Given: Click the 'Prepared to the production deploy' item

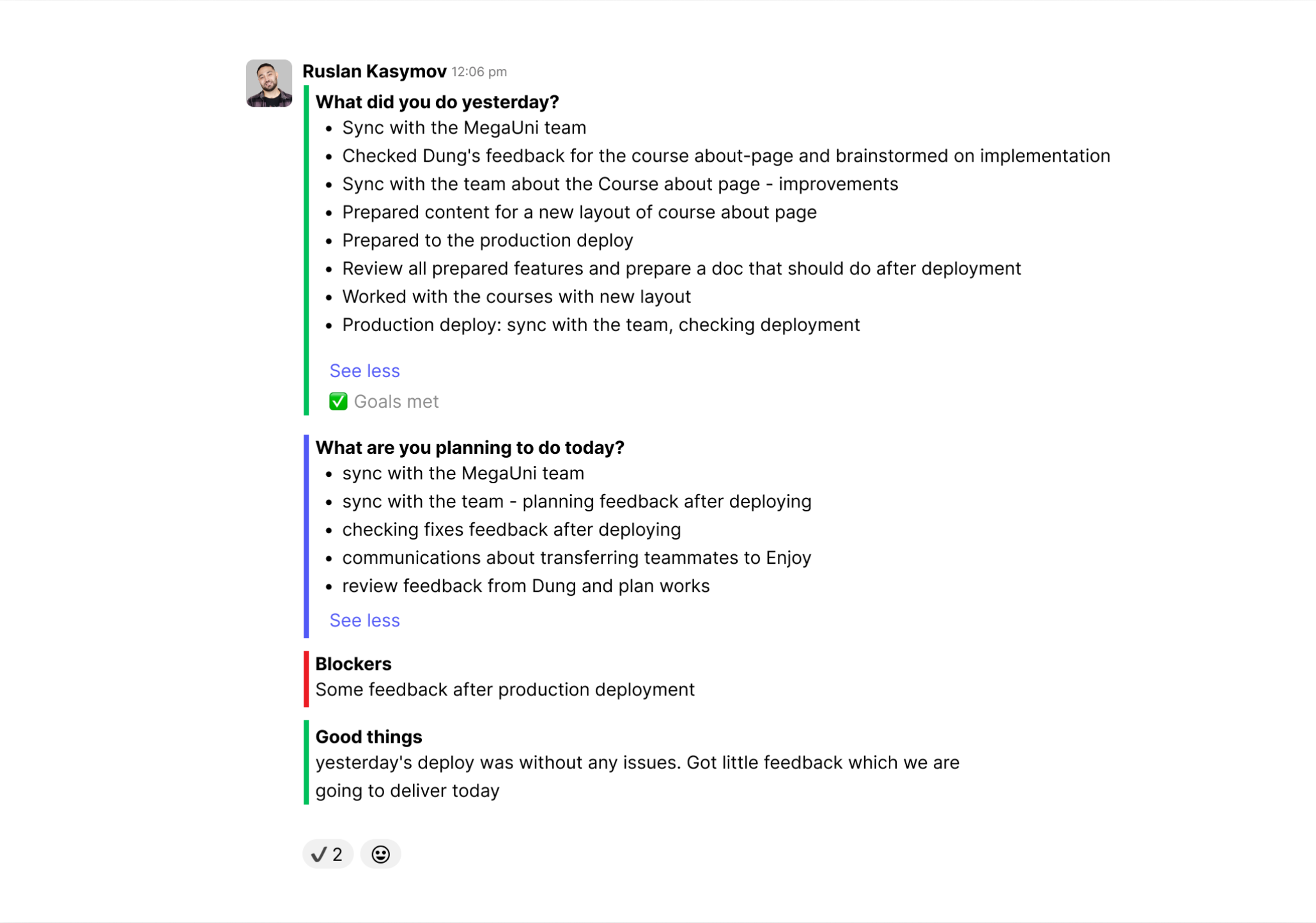Looking at the screenshot, I should [x=488, y=240].
